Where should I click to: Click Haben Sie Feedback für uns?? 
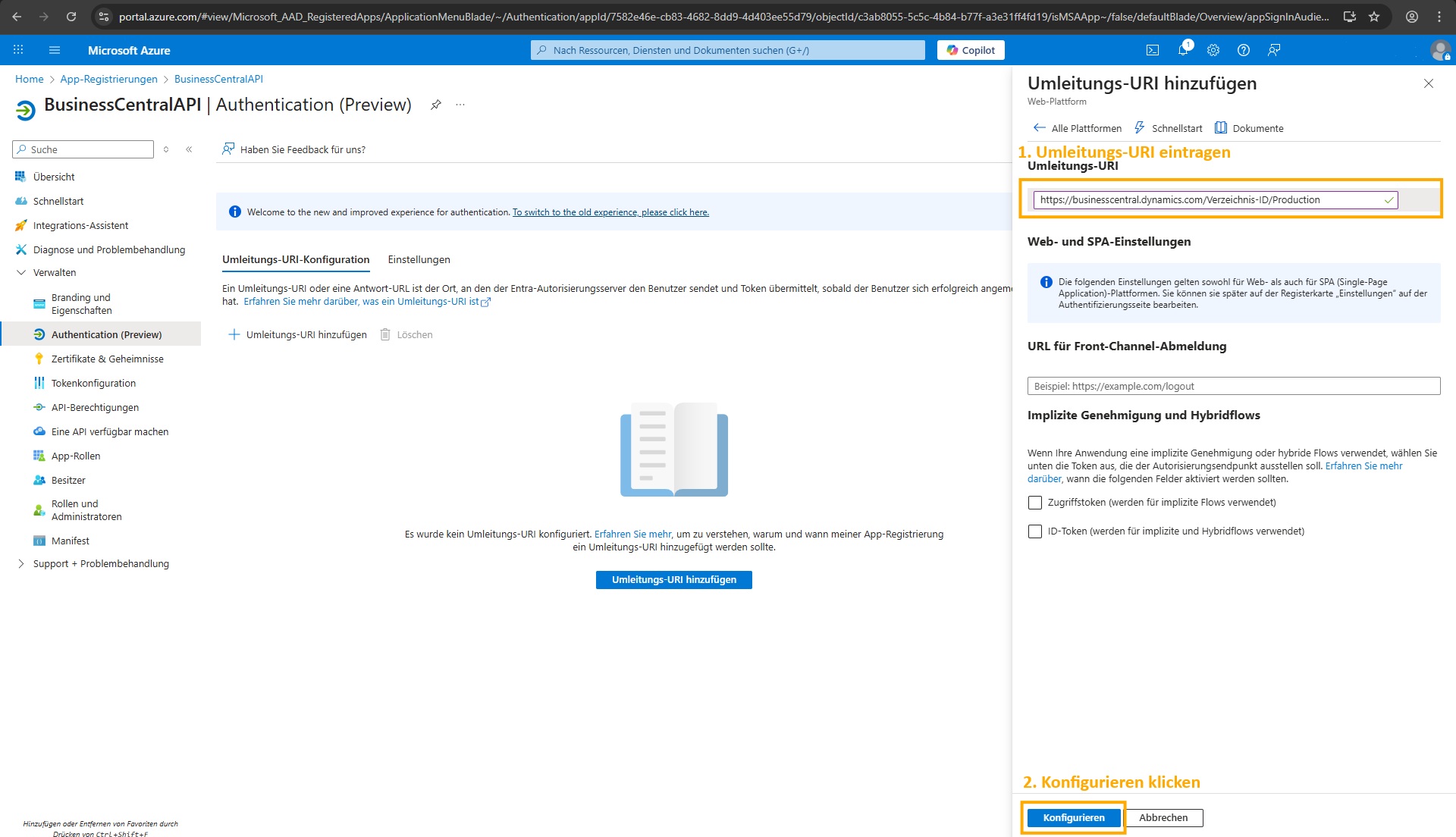tap(293, 149)
